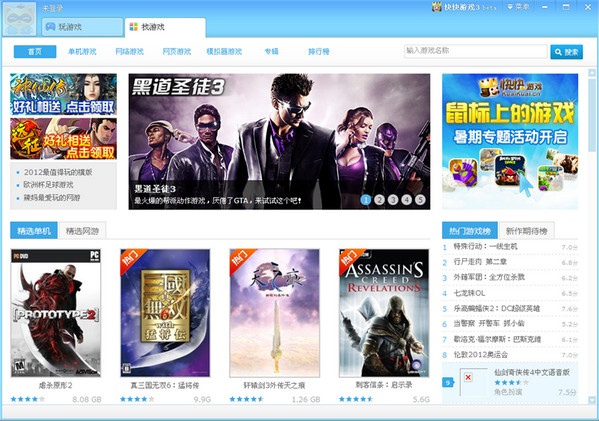The image size is (599, 421).
Task: Click broken image thumbnail of rank 9 game
Action: coord(474,382)
